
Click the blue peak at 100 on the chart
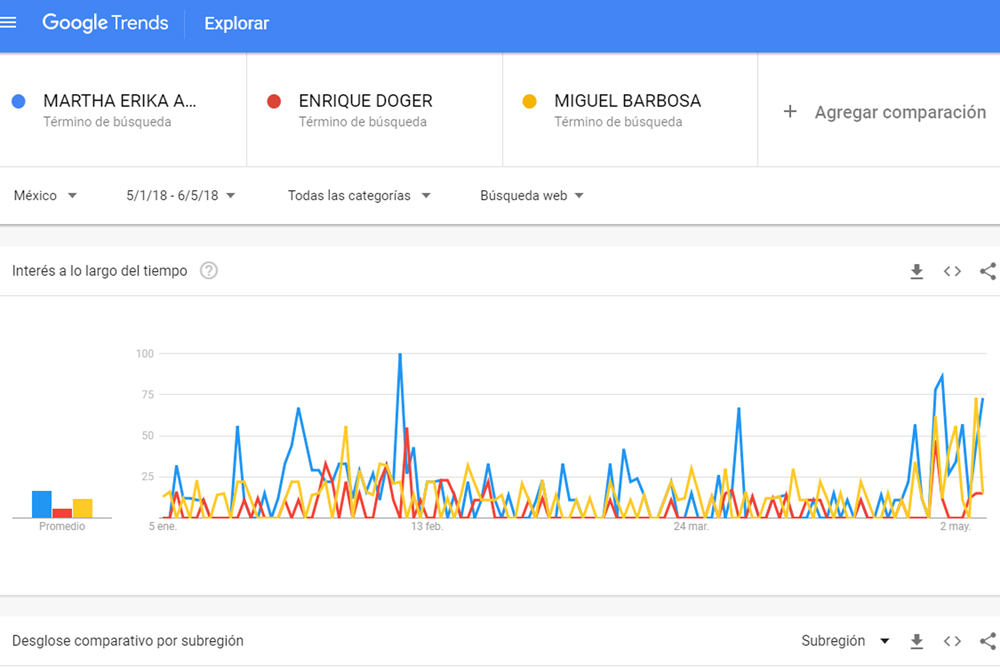click(x=400, y=355)
